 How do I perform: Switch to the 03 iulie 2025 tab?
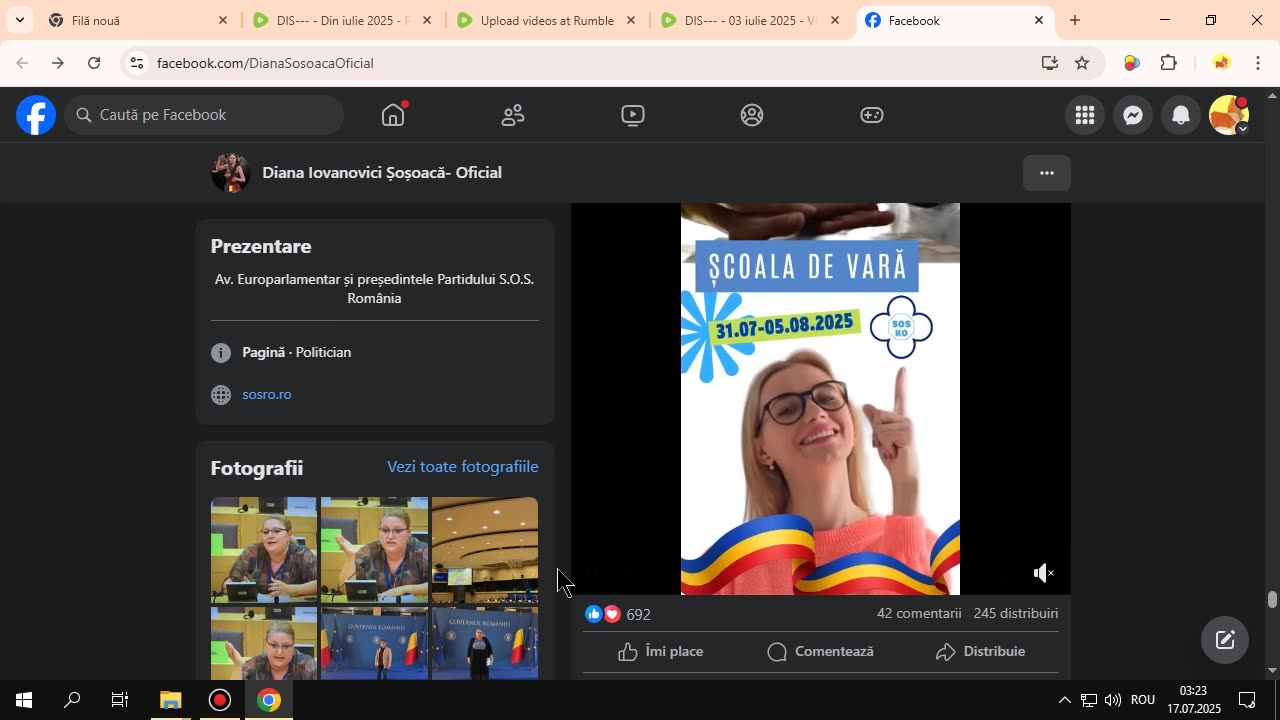tap(750, 20)
